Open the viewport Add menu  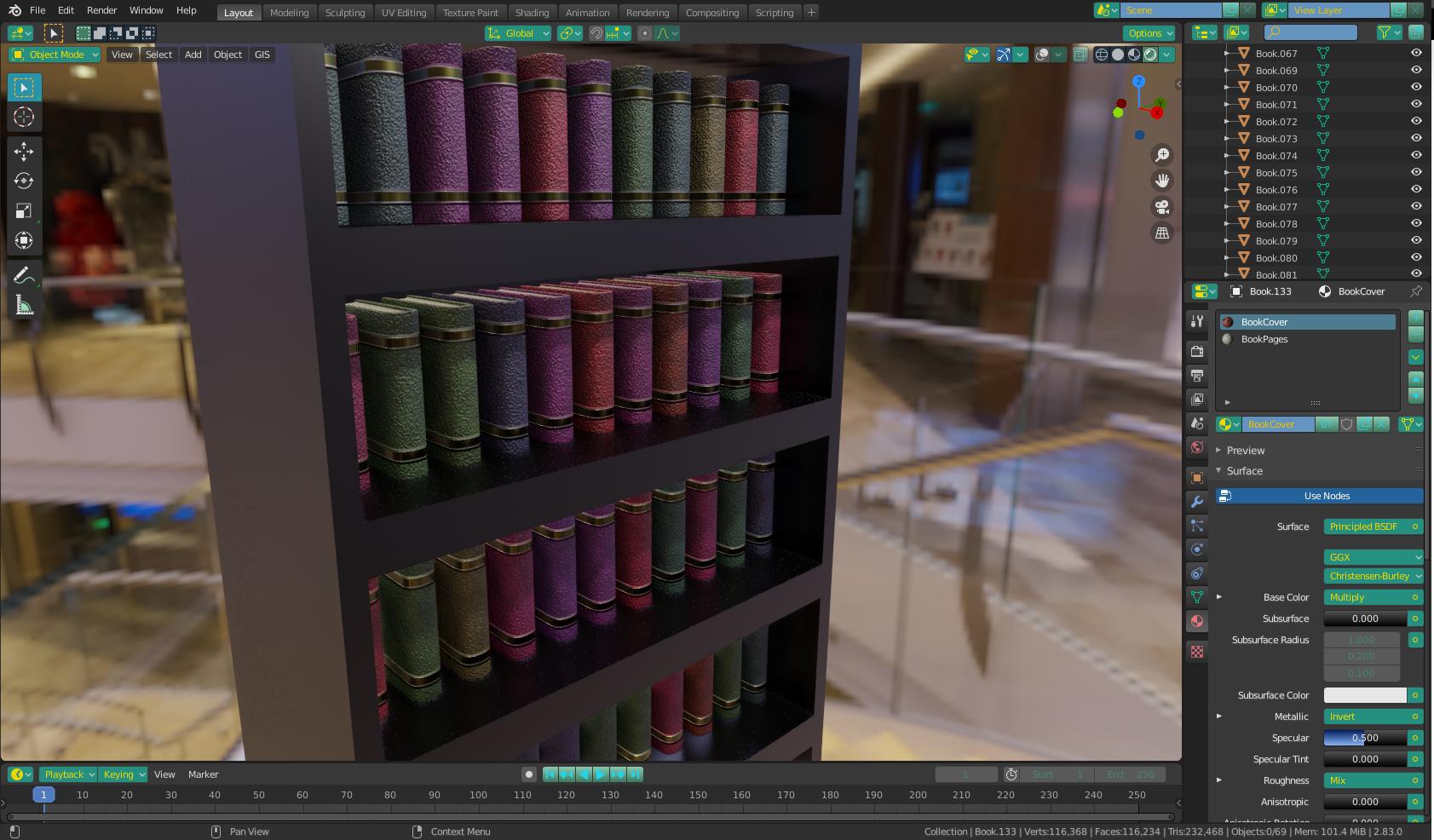click(x=193, y=55)
